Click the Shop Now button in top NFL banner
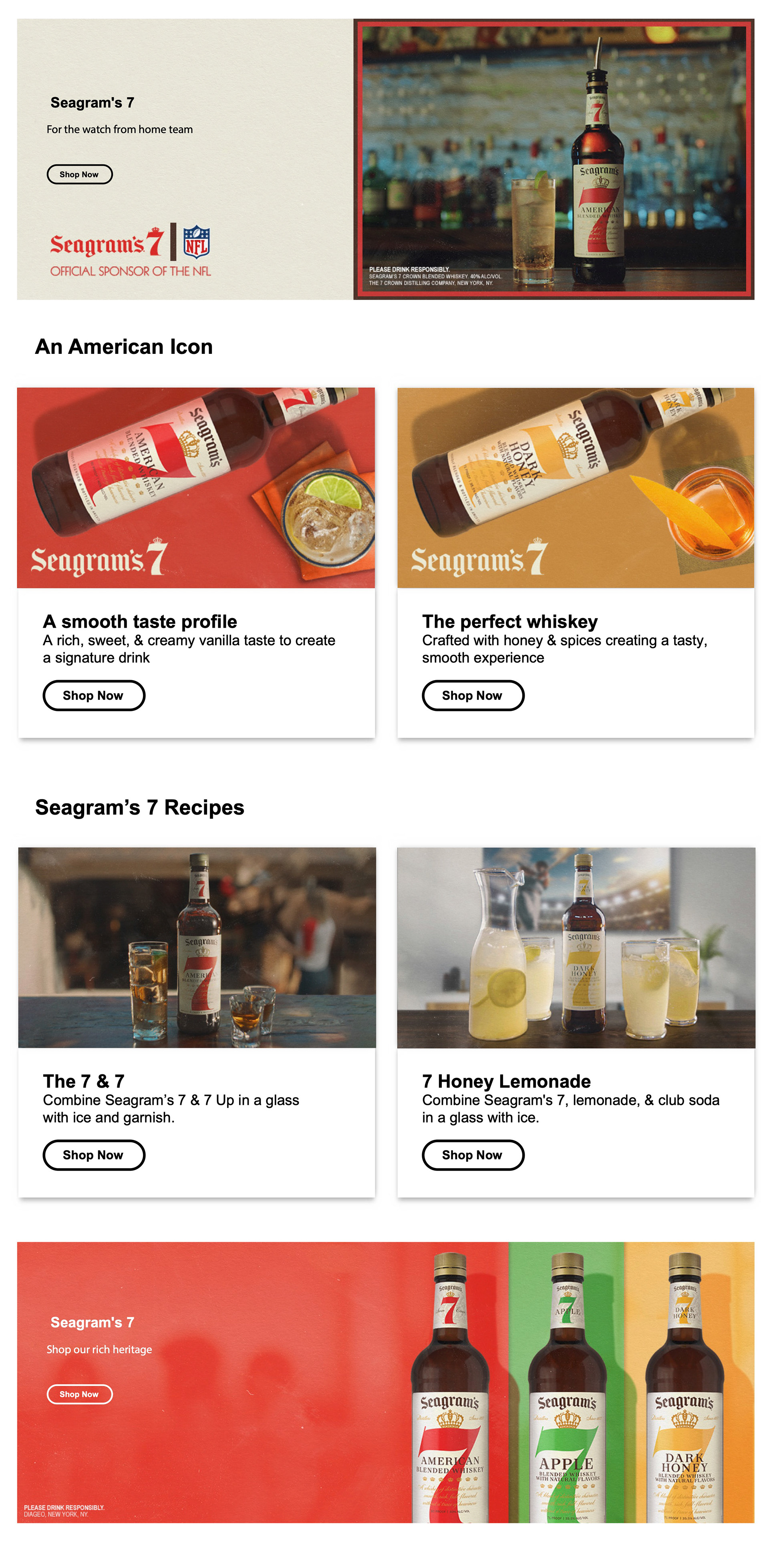The width and height of the screenshot is (769, 1568). (x=79, y=174)
